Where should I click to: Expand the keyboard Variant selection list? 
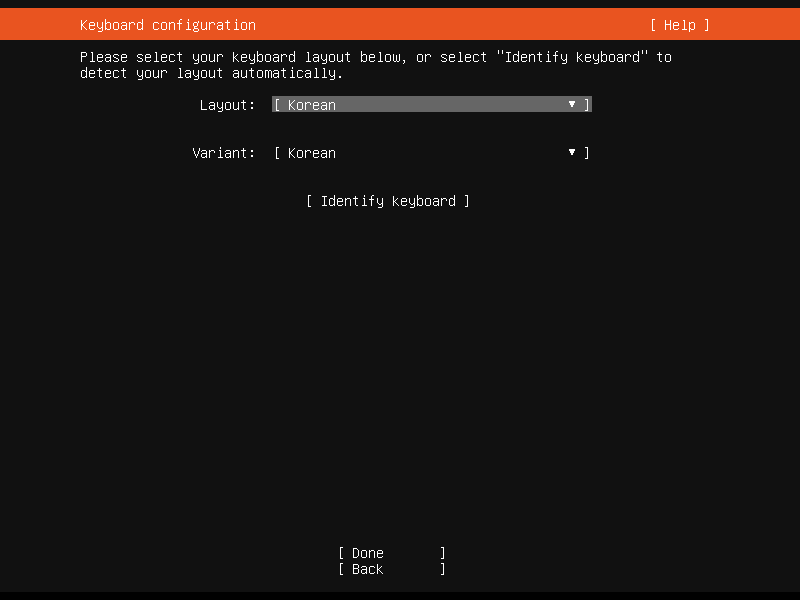pos(430,152)
